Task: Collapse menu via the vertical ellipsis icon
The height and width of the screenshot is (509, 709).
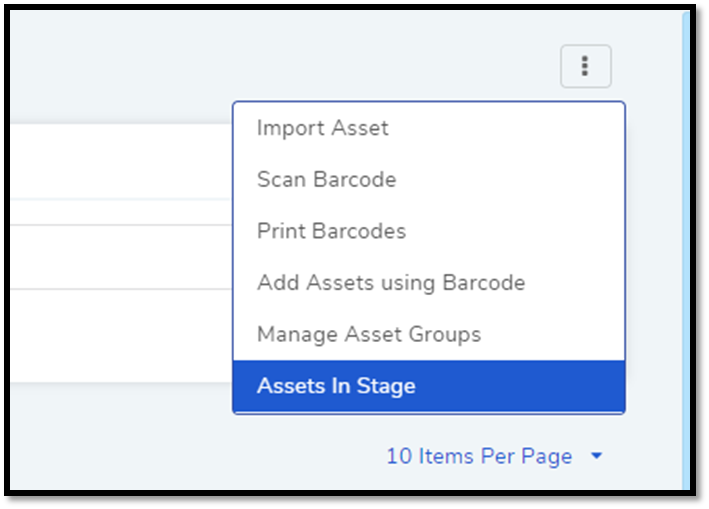Action: click(585, 66)
